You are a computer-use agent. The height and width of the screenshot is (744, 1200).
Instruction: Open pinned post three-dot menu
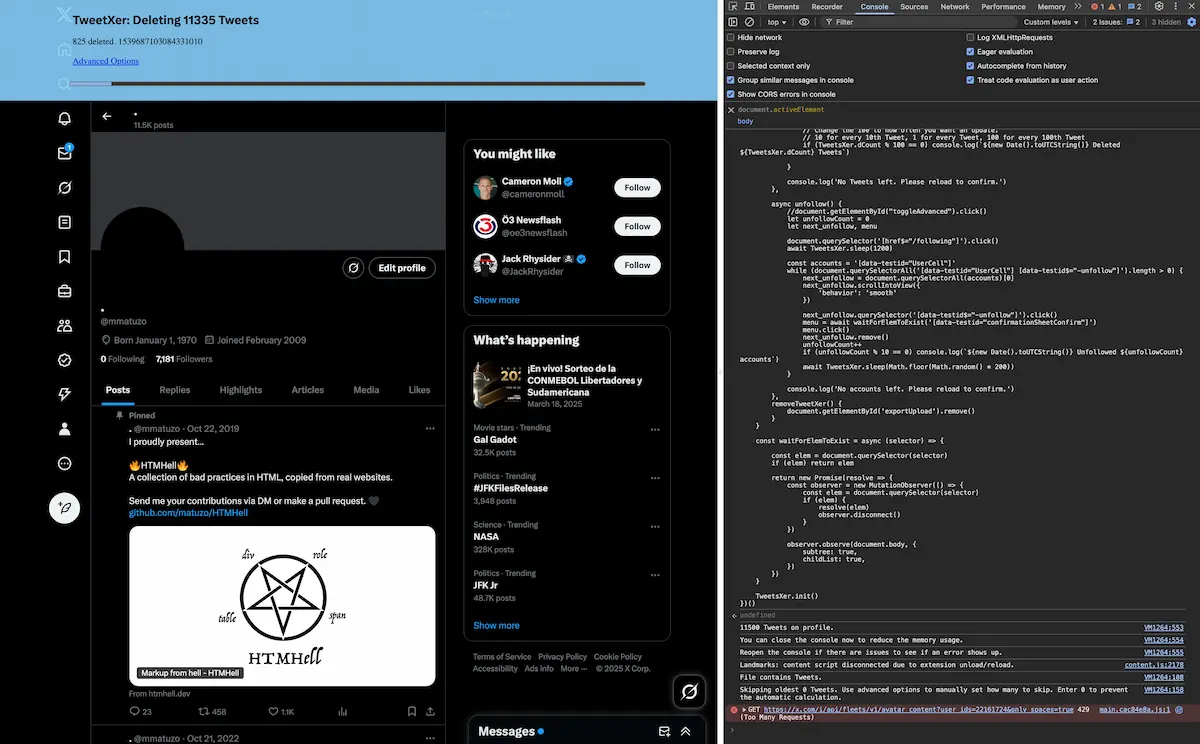coord(430,428)
